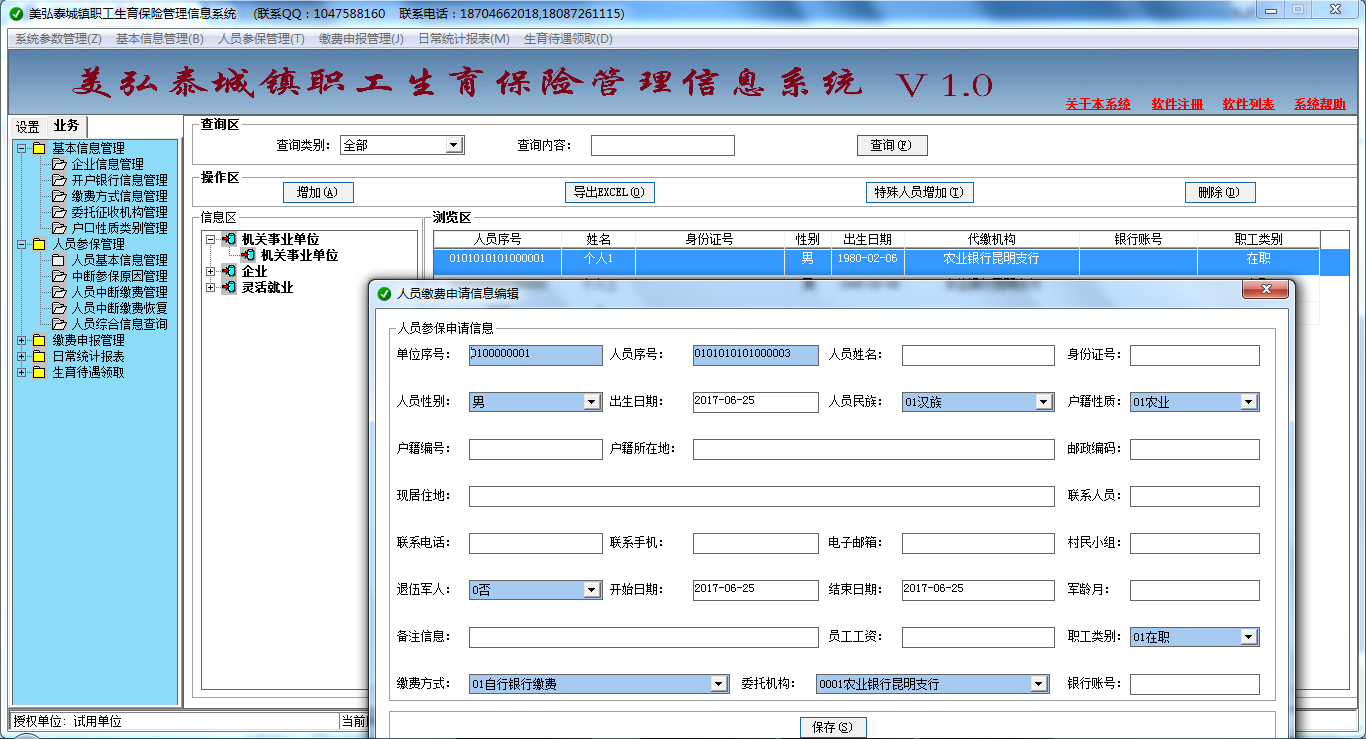1366x739 pixels.
Task: Focus the 查询内容 input field
Action: (663, 145)
